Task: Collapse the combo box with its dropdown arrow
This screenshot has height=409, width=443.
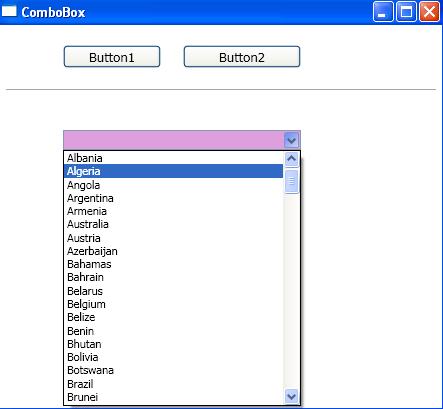Action: click(x=292, y=140)
